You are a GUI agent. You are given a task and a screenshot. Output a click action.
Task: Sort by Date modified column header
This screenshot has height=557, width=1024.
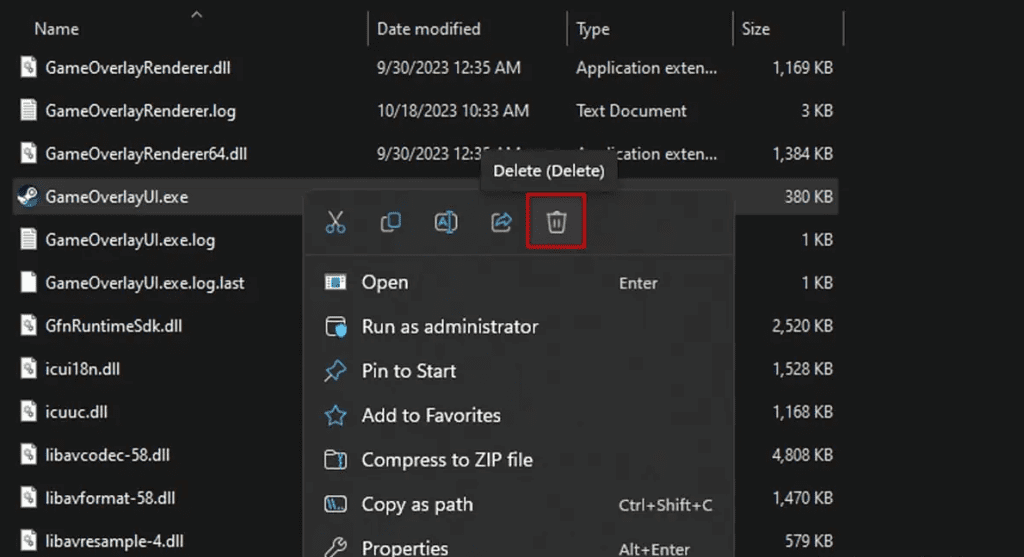[x=428, y=29]
